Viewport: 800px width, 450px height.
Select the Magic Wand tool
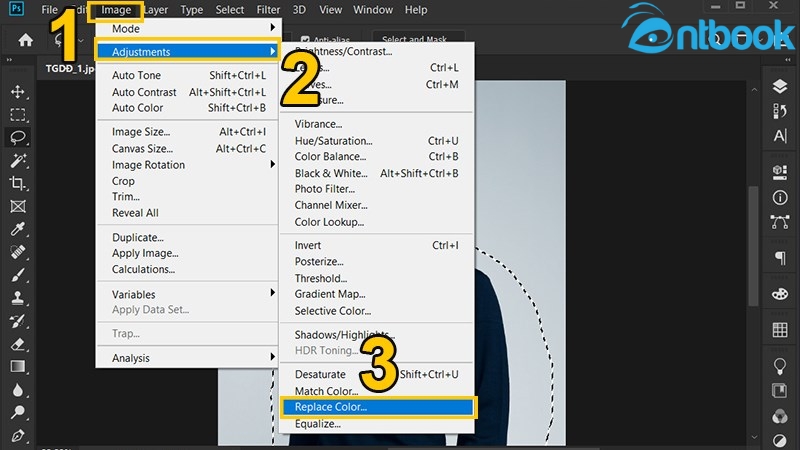(18, 160)
